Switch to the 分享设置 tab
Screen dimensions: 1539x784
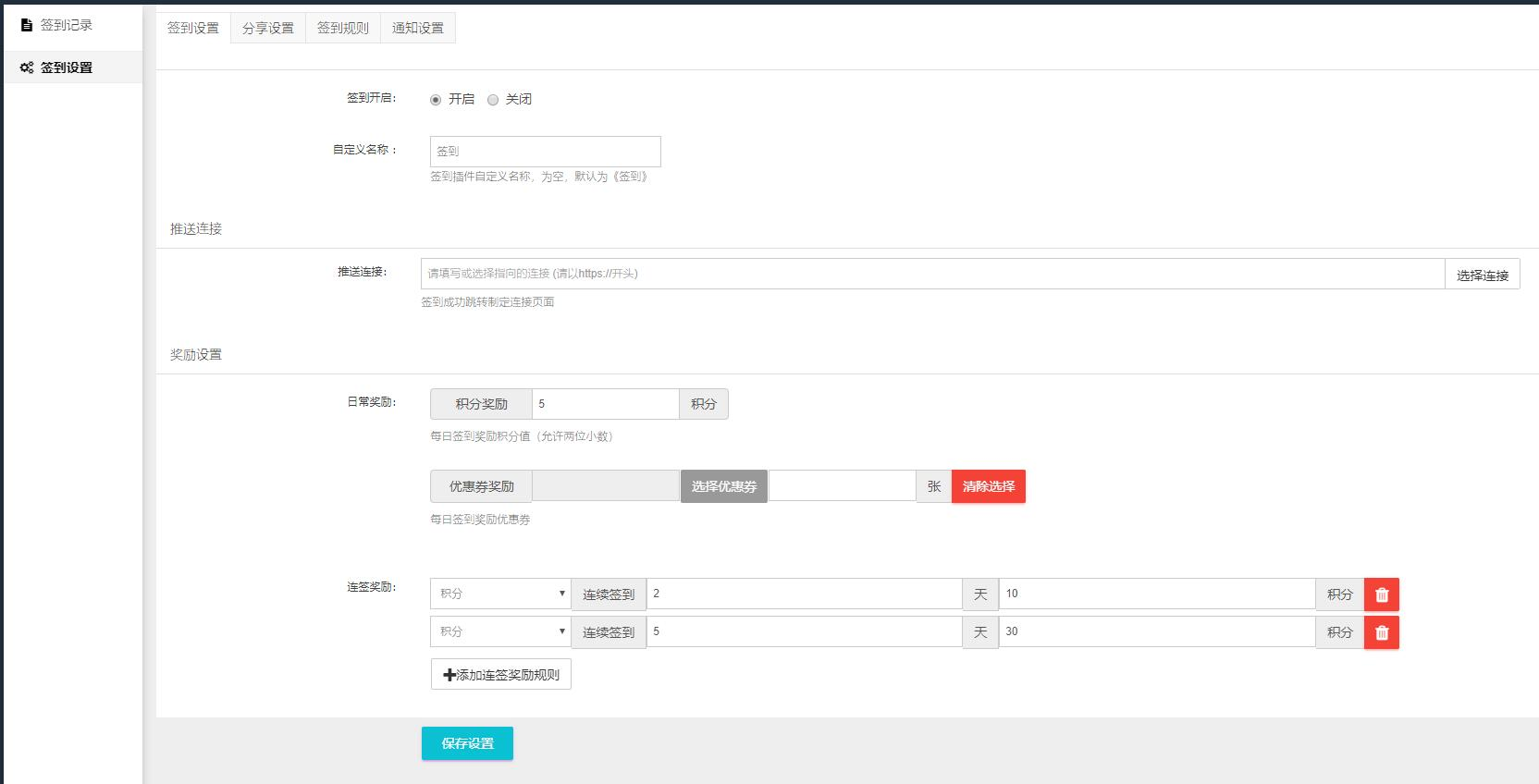click(x=268, y=28)
